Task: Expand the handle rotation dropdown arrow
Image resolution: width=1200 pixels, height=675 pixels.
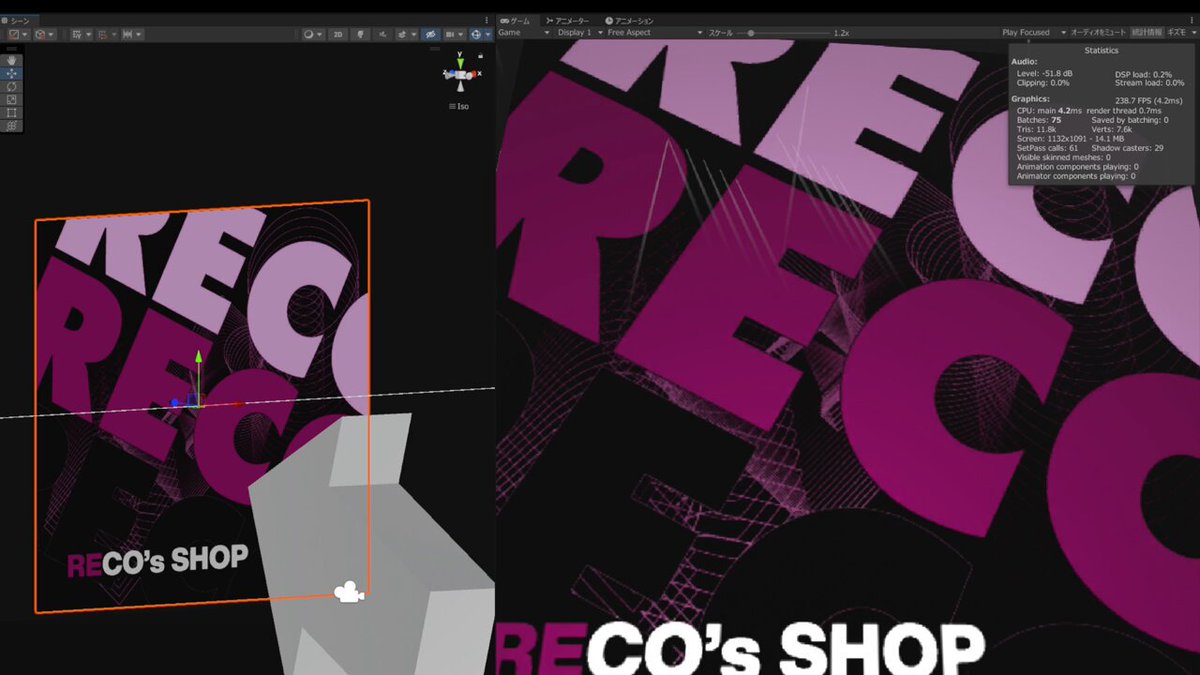Action: point(51,34)
